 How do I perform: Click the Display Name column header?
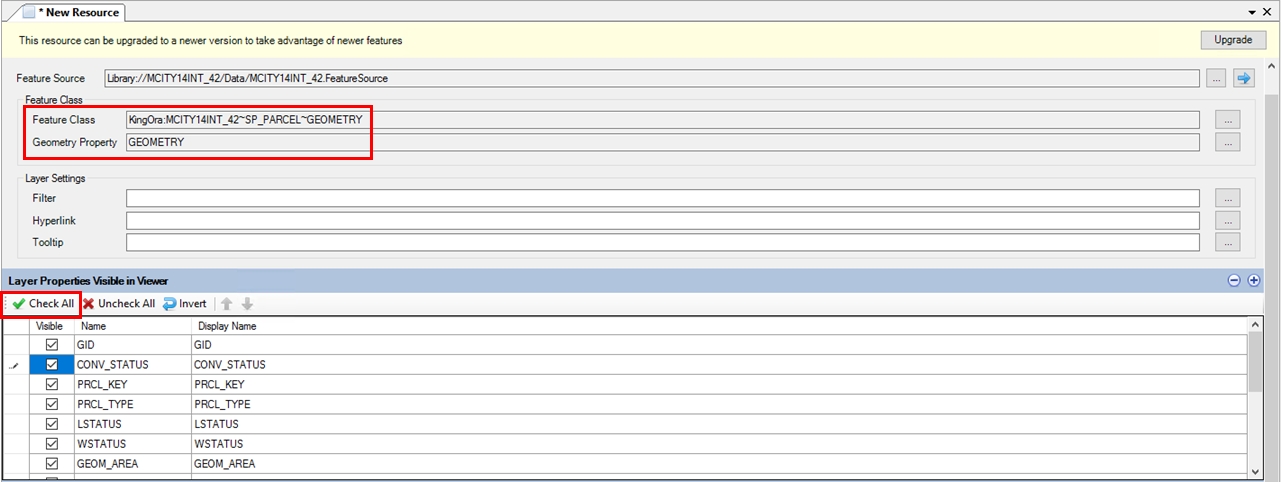pos(227,326)
